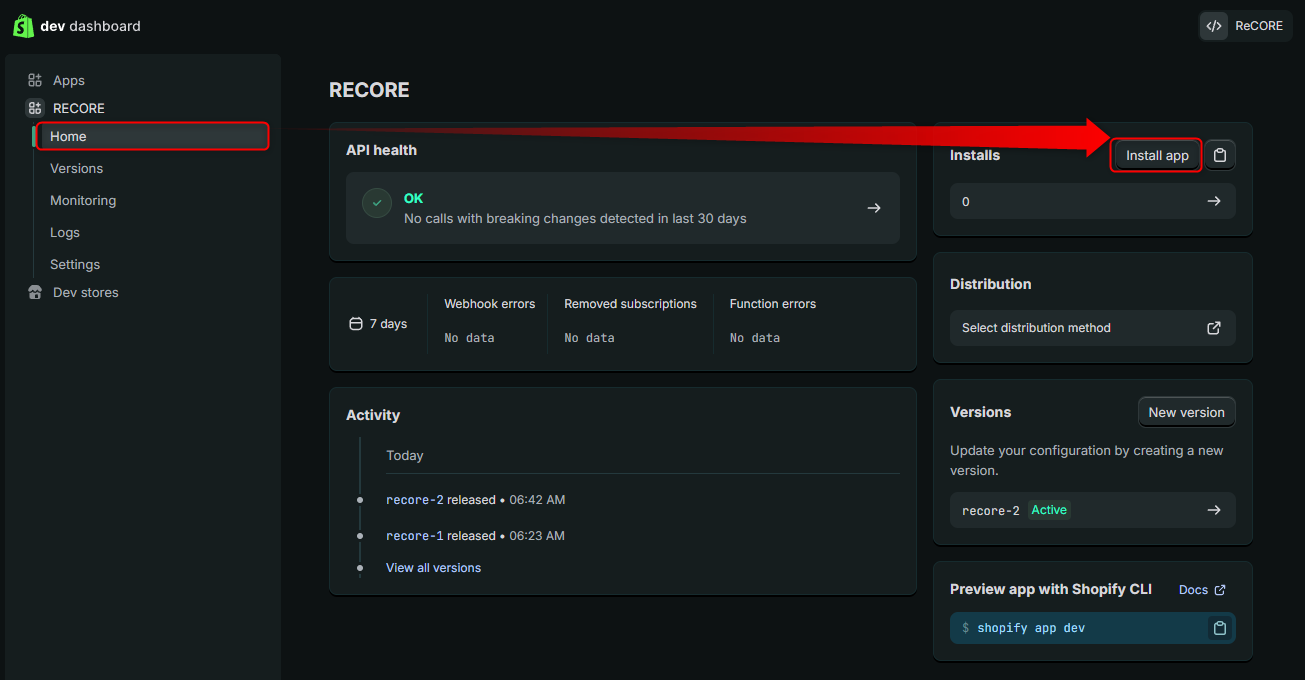Open installs count arrow
1305x680 pixels.
click(x=1214, y=201)
